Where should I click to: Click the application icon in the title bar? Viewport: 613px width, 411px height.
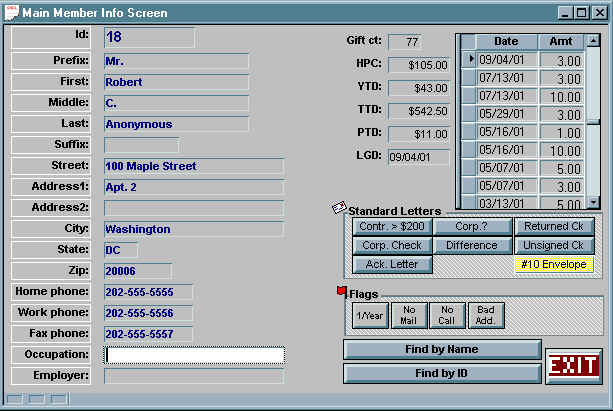(12, 13)
